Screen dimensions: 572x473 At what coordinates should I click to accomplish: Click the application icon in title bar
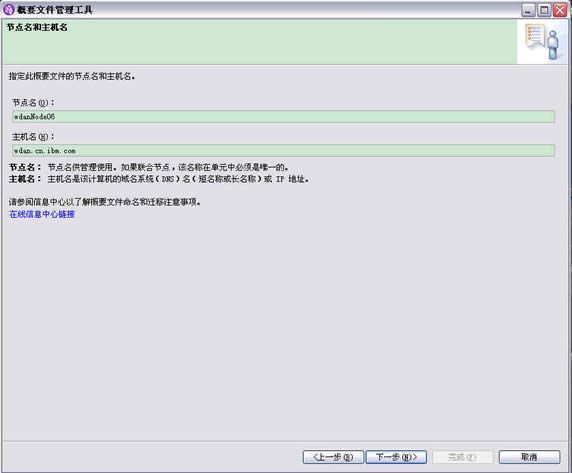tap(8, 9)
